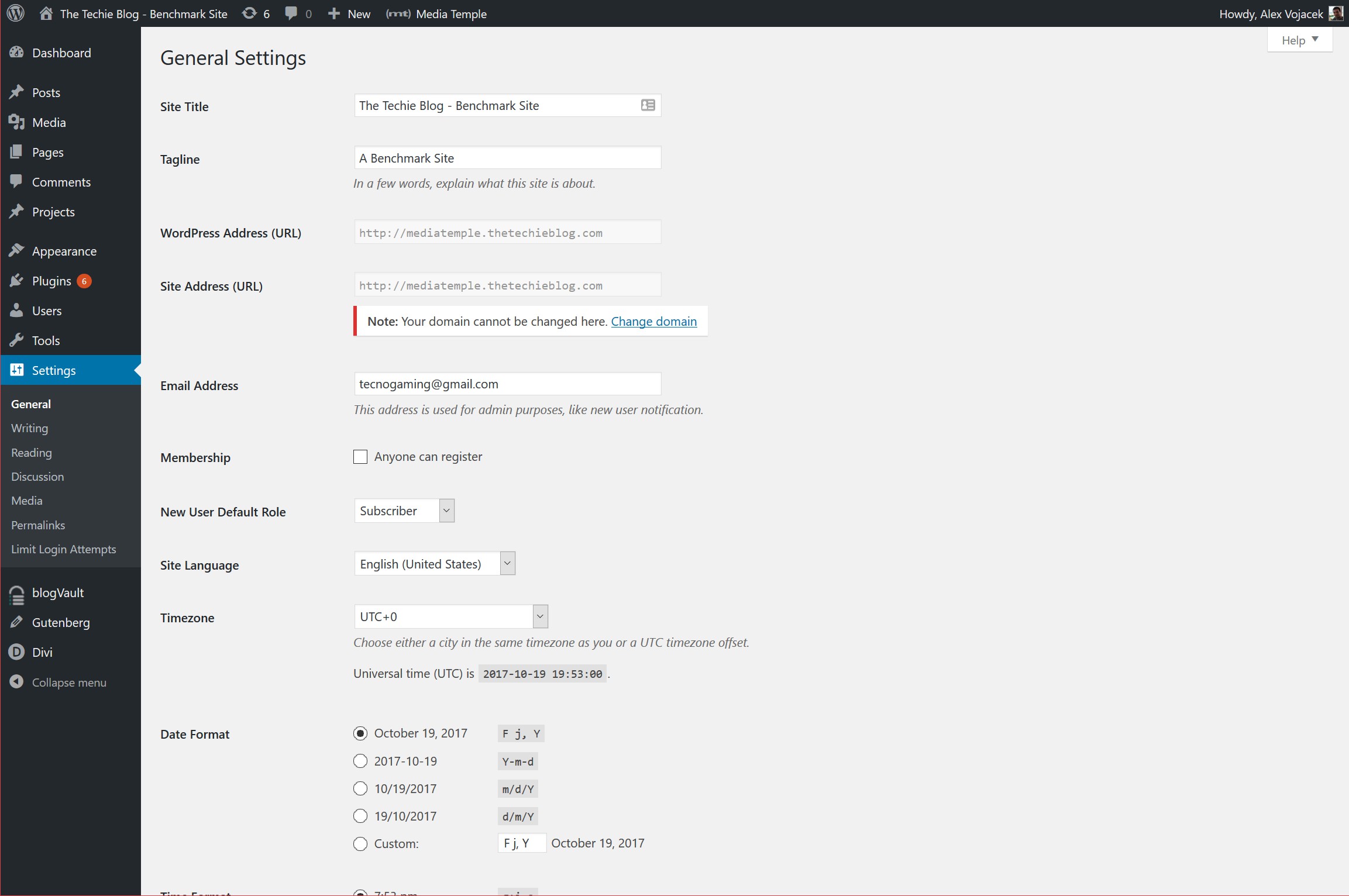Open Limit Login Attempts settings

[64, 549]
